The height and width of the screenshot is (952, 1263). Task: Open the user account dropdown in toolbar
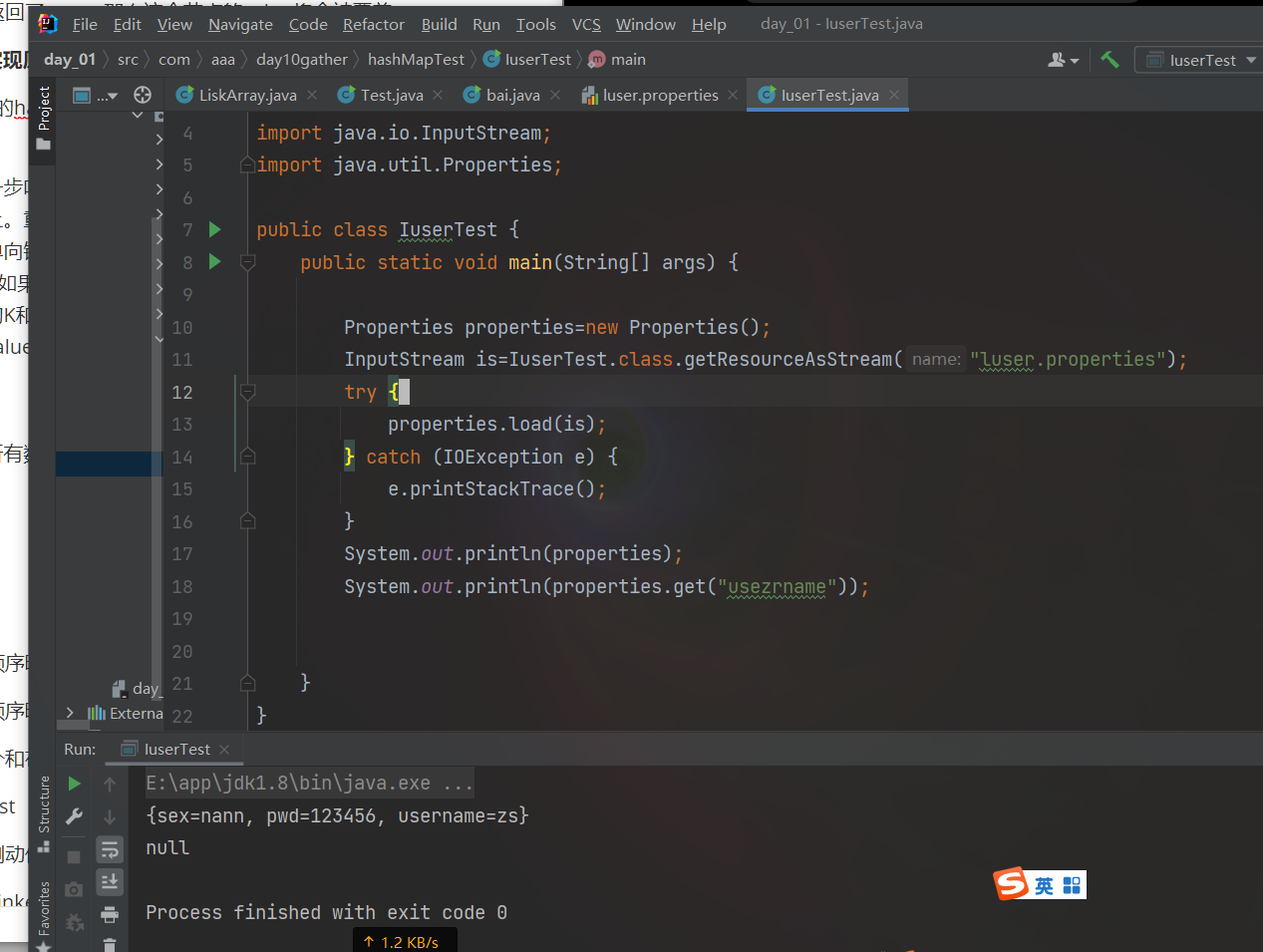pyautogui.click(x=1064, y=60)
